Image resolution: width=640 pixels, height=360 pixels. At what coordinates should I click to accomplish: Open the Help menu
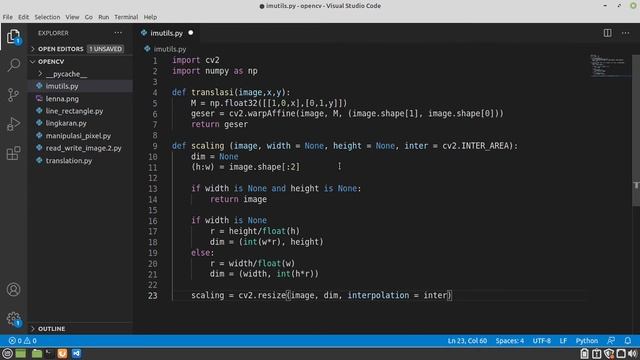point(150,17)
